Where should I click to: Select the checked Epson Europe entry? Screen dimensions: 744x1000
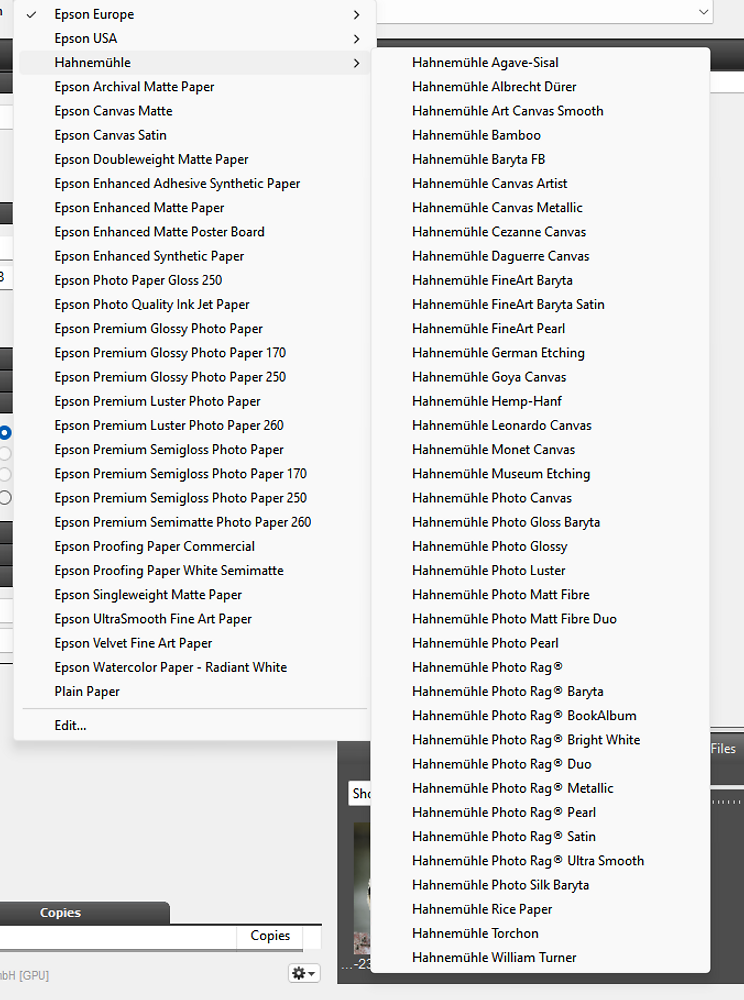194,14
